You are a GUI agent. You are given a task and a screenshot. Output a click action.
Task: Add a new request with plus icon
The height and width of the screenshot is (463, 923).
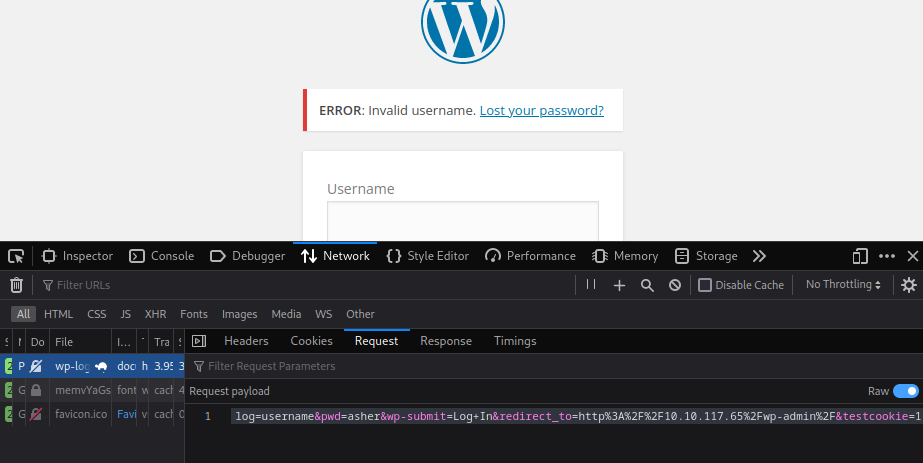coord(619,285)
